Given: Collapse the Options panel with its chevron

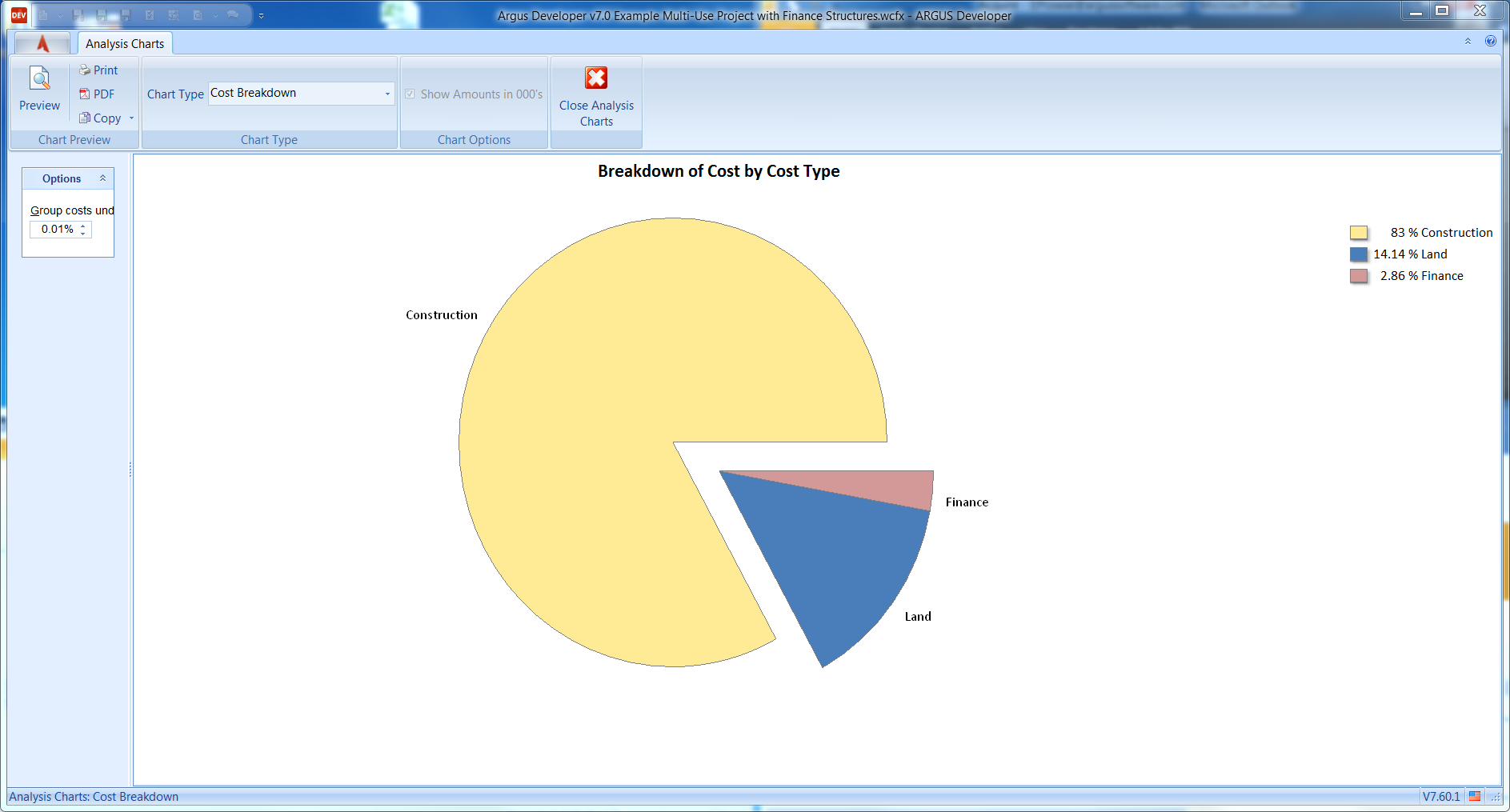Looking at the screenshot, I should [102, 178].
